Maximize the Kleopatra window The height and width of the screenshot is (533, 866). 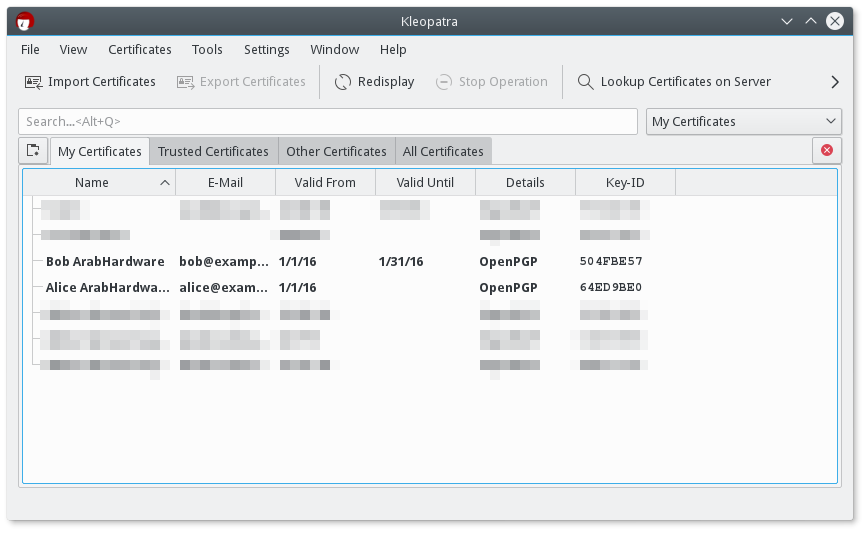click(811, 22)
